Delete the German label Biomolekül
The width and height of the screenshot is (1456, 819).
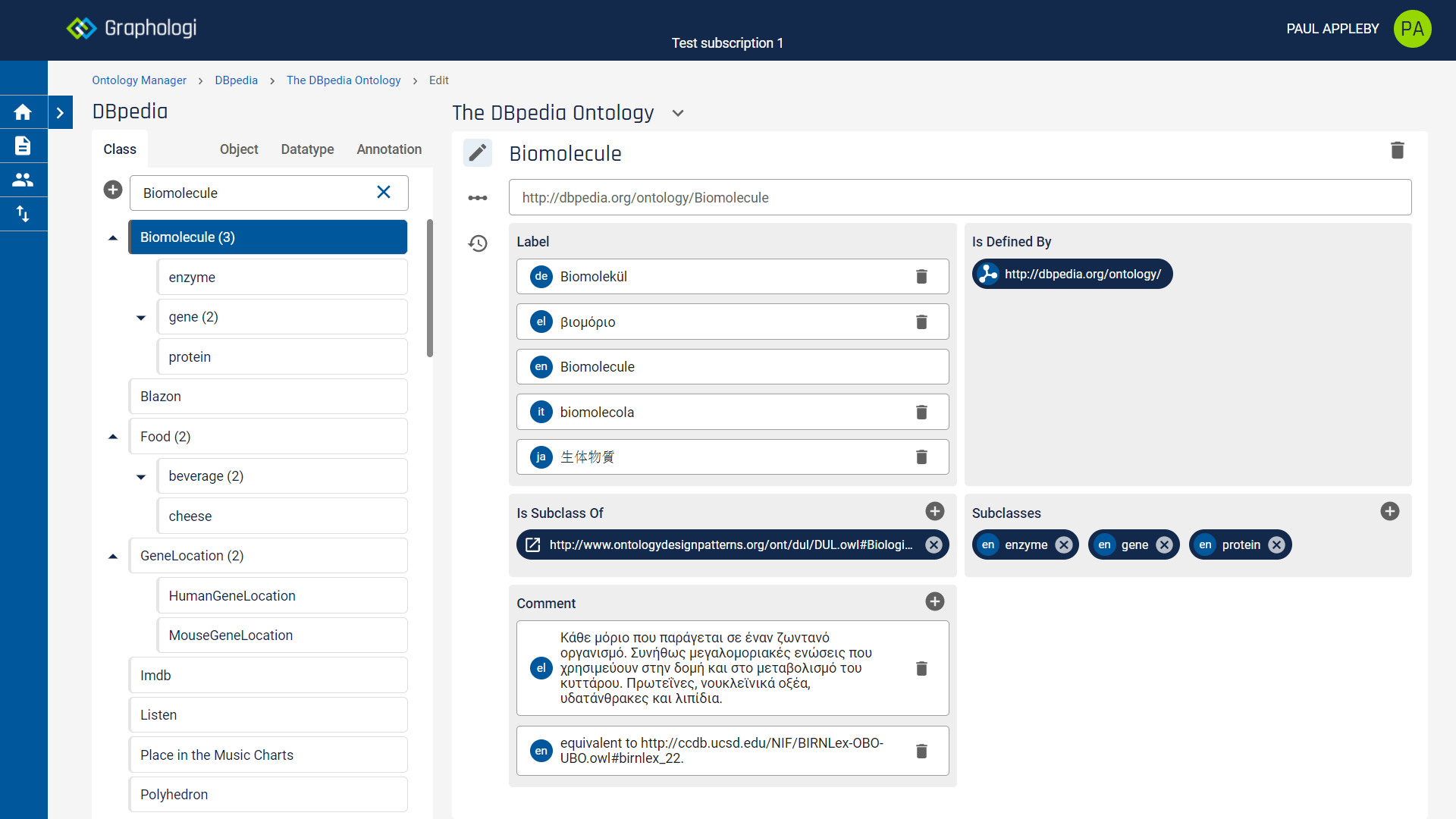coord(921,277)
